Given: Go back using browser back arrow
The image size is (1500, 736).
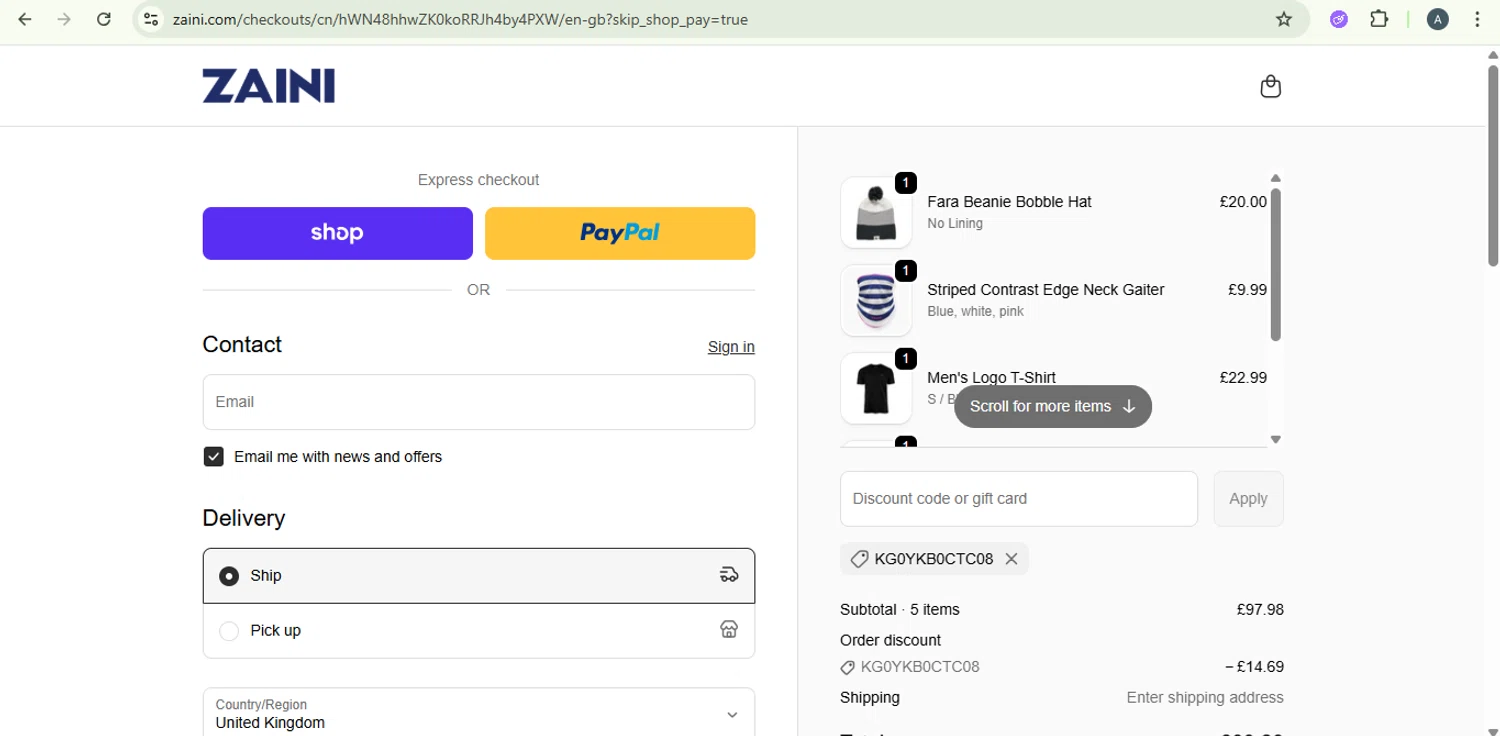Looking at the screenshot, I should coord(25,19).
